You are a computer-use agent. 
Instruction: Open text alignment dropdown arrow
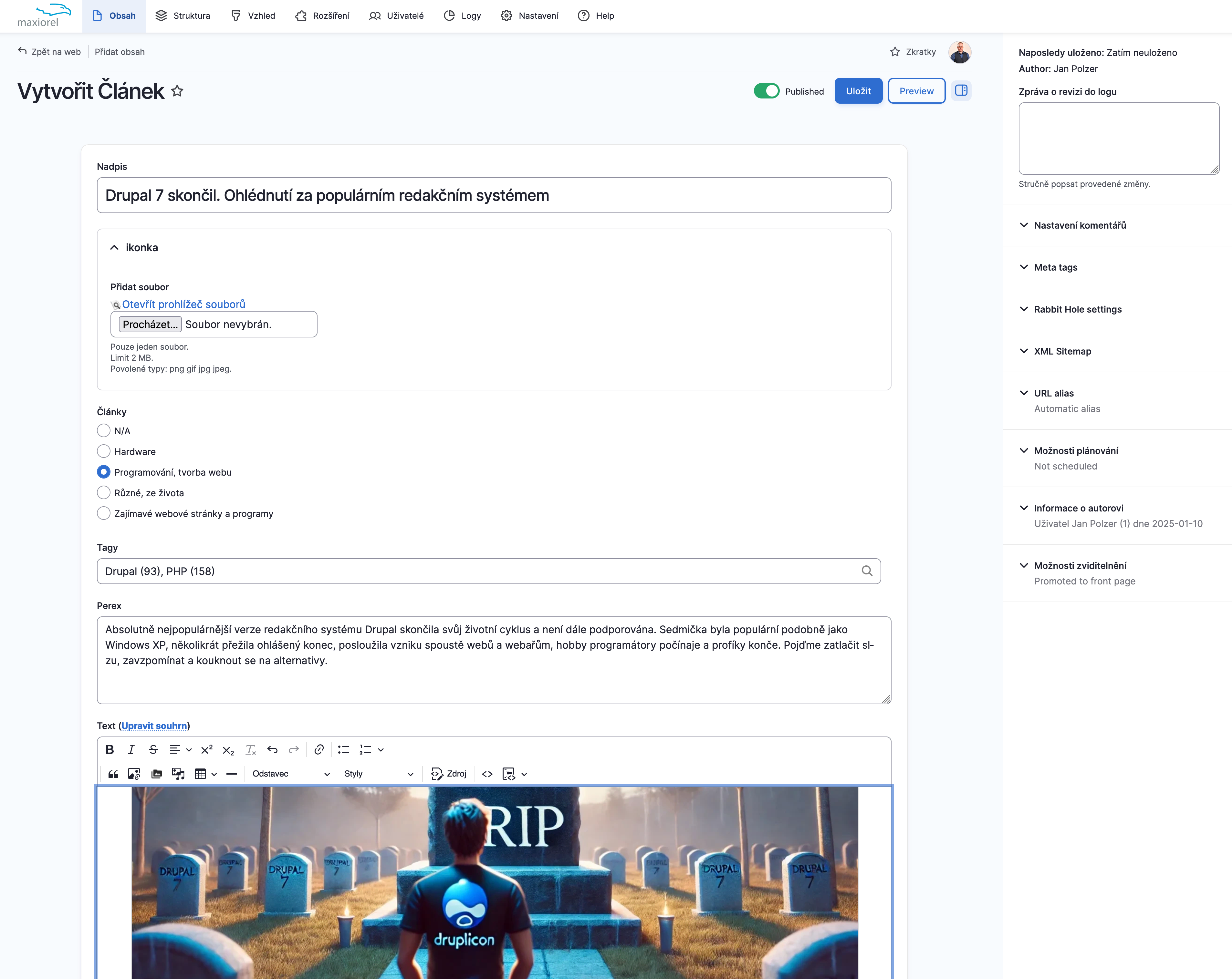click(189, 750)
